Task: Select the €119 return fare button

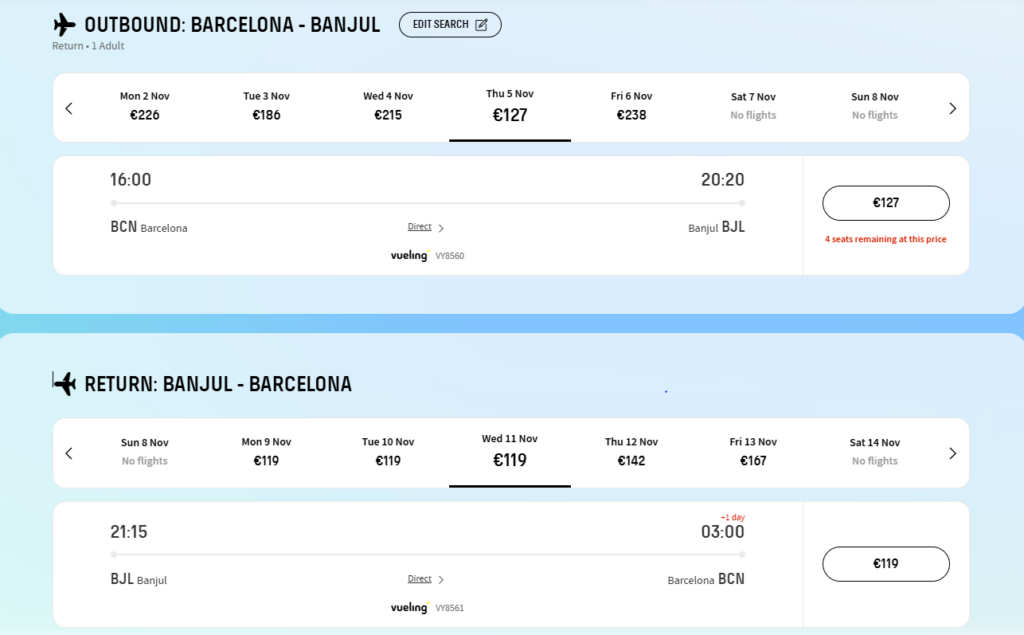Action: (x=886, y=564)
